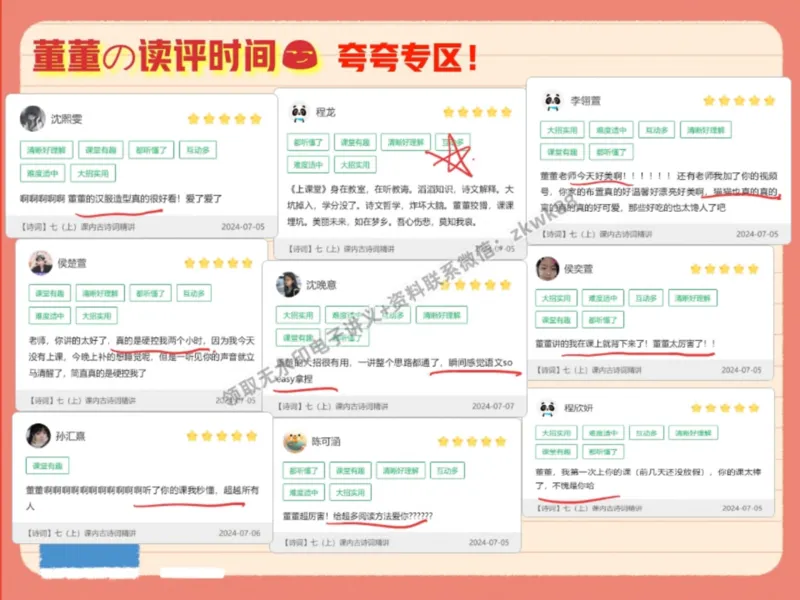Image resolution: width=800 pixels, height=600 pixels.
Task: Click 侯奕萱's face avatar
Action: click(x=547, y=269)
